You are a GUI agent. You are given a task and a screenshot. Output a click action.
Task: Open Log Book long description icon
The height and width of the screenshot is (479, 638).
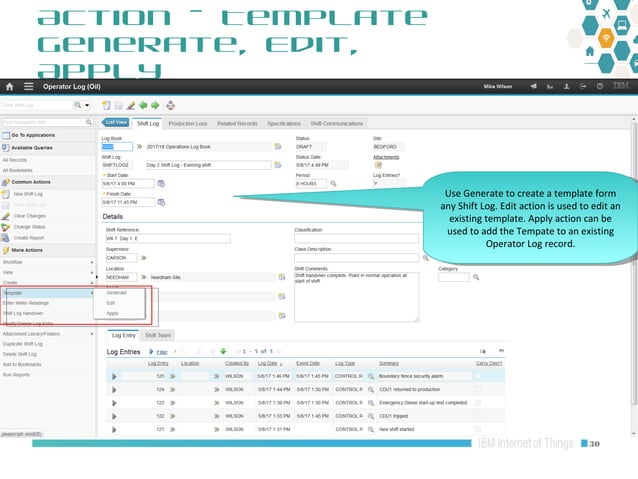point(278,147)
